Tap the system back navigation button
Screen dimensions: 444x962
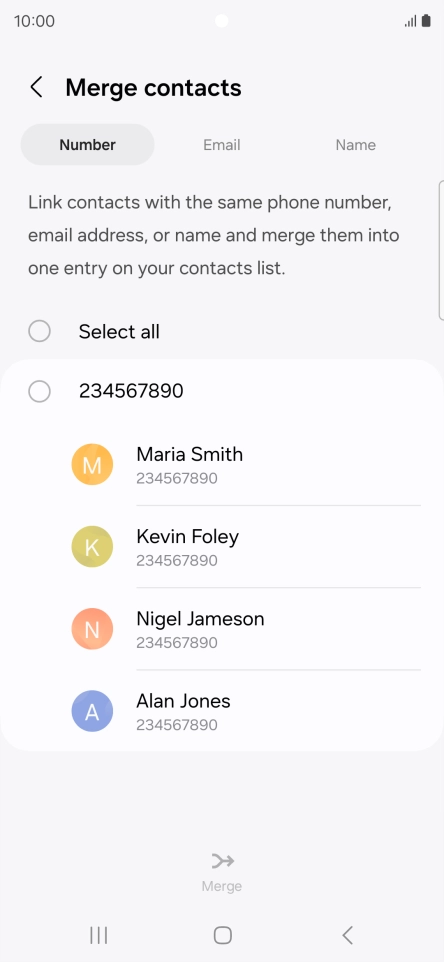click(x=347, y=935)
